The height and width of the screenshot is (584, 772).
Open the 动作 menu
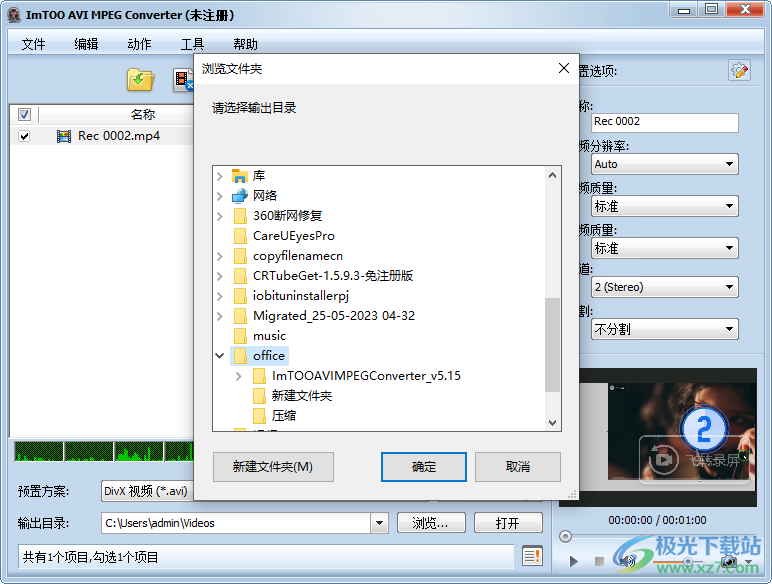coord(139,44)
